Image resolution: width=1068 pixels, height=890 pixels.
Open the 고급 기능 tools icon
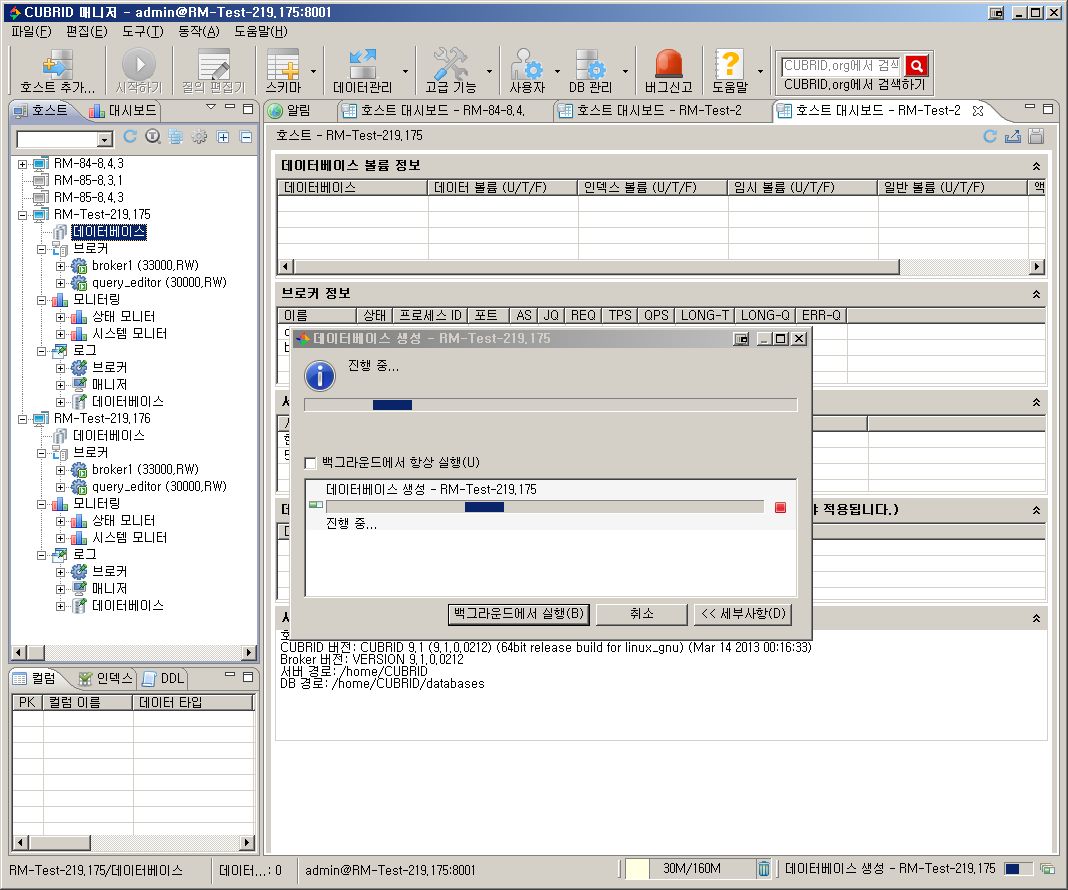tap(450, 65)
